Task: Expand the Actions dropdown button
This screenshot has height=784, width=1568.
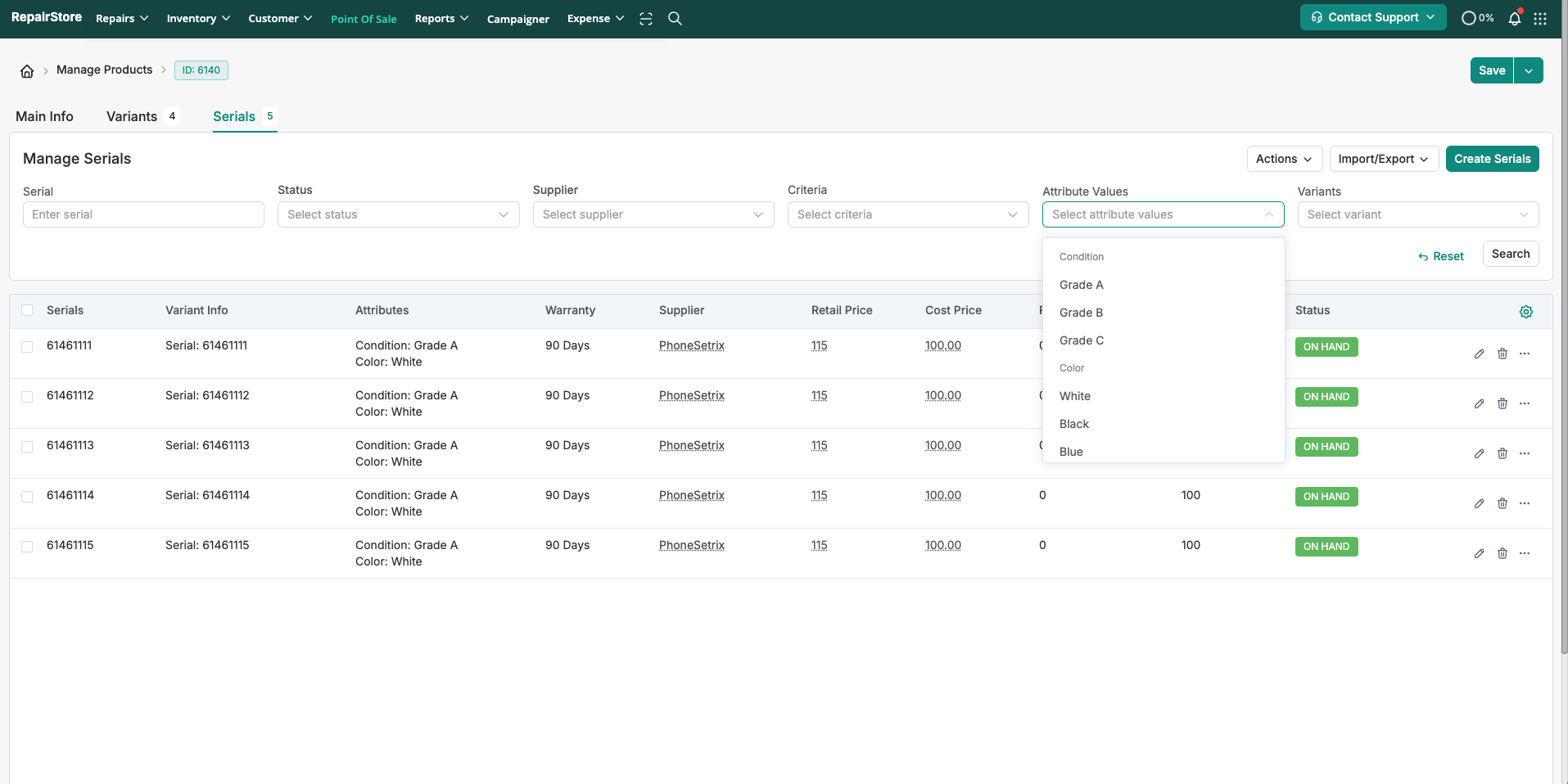Action: 1283,159
